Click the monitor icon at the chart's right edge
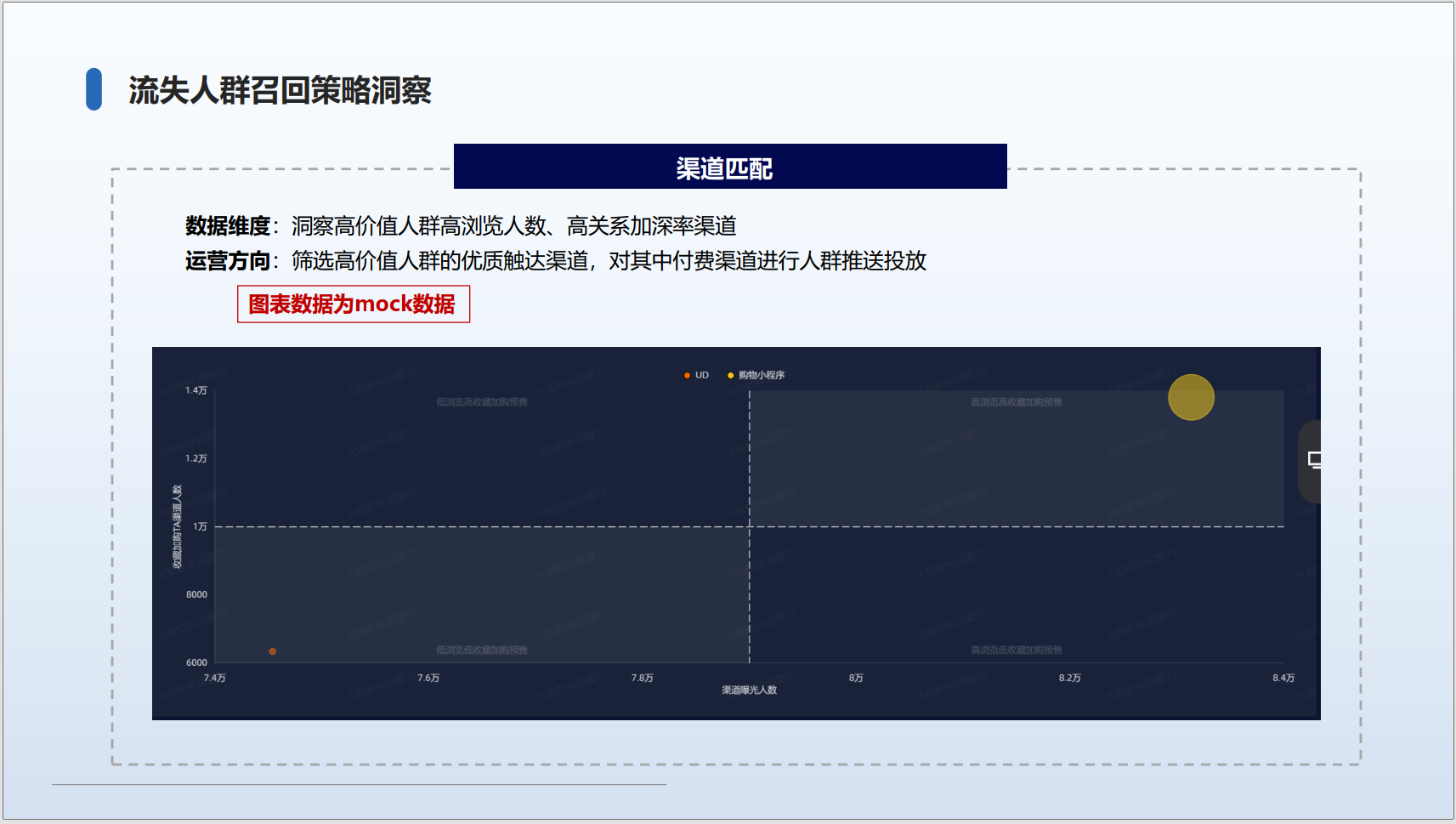The width and height of the screenshot is (1456, 824). point(1314,460)
